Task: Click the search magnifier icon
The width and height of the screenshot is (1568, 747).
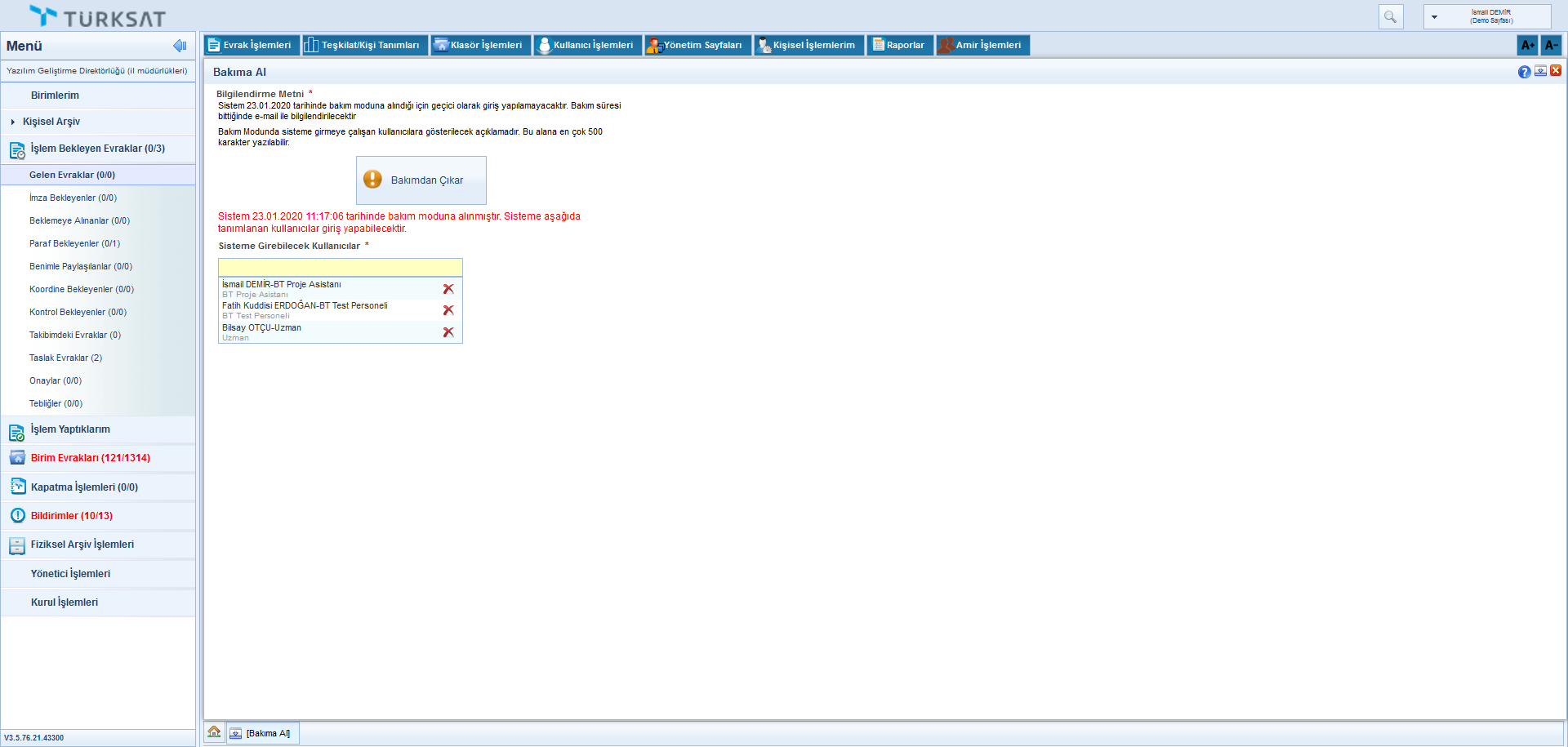Action: [x=1390, y=16]
